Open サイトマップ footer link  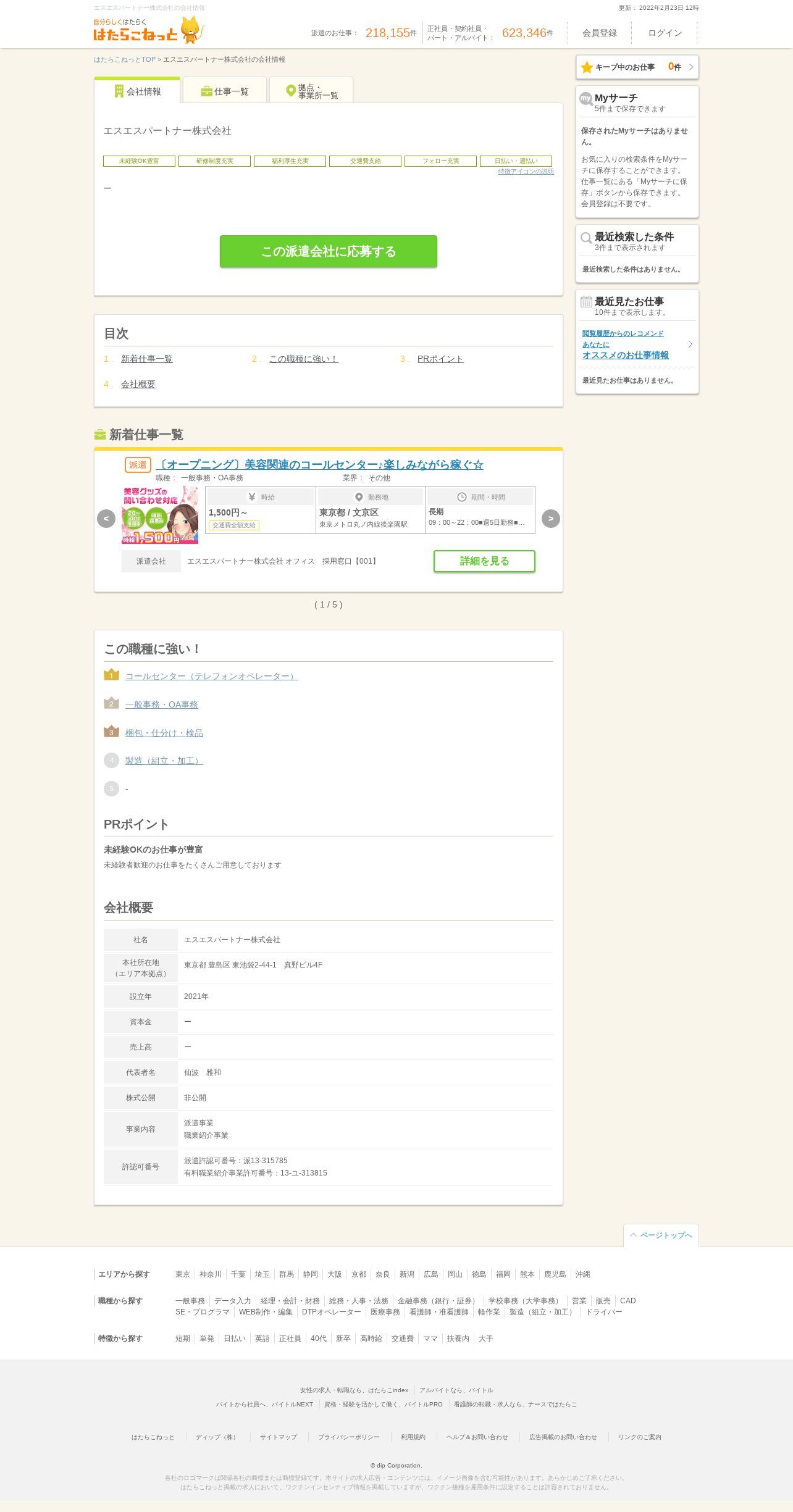pos(279,1437)
